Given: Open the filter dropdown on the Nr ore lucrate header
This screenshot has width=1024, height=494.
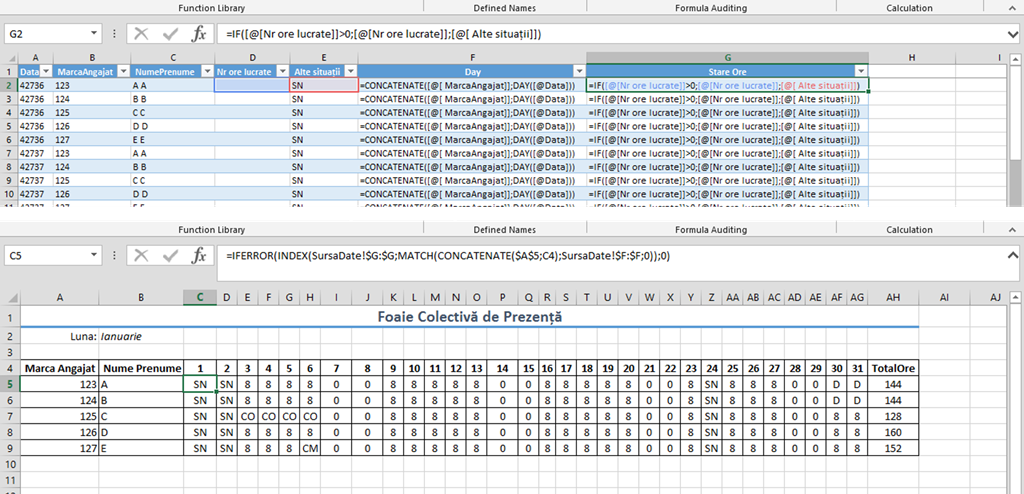Looking at the screenshot, I should pyautogui.click(x=280, y=72).
